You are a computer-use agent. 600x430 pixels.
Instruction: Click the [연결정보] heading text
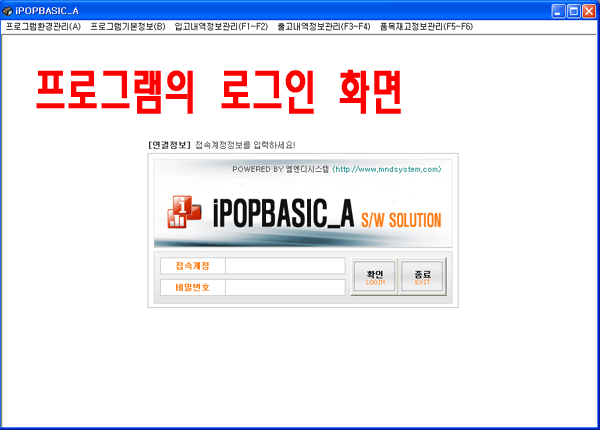click(169, 145)
